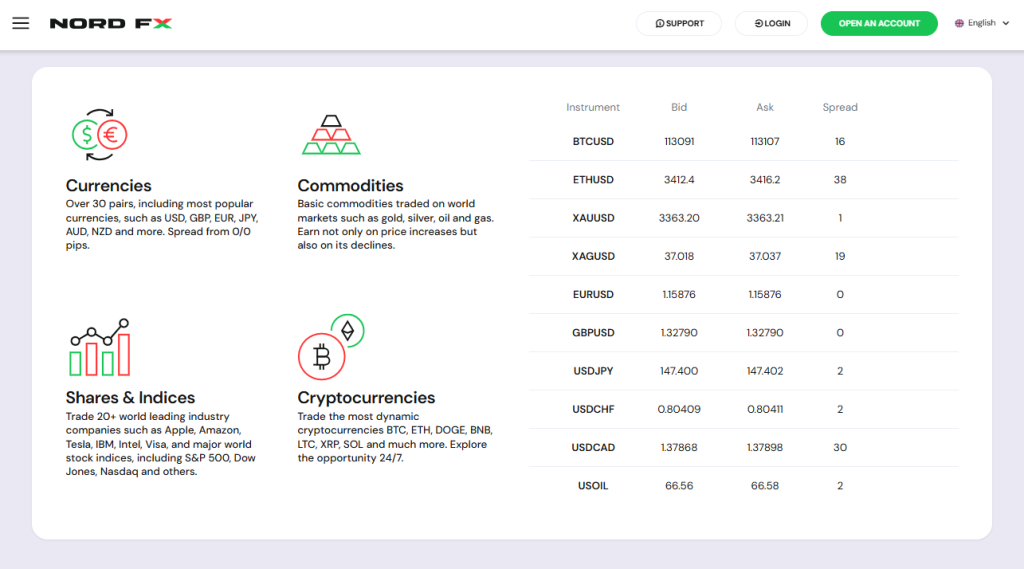Click the USDCAD spread value 30
The width and height of the screenshot is (1024, 569).
click(x=840, y=447)
